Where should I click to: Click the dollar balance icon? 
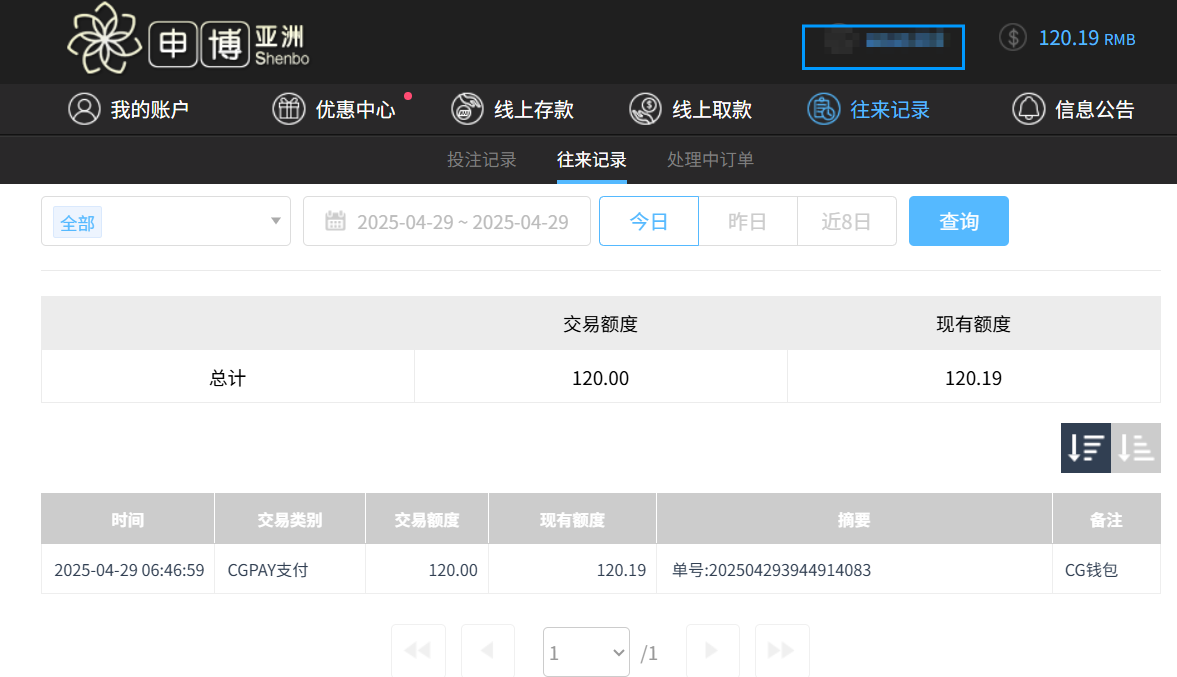pos(1013,38)
